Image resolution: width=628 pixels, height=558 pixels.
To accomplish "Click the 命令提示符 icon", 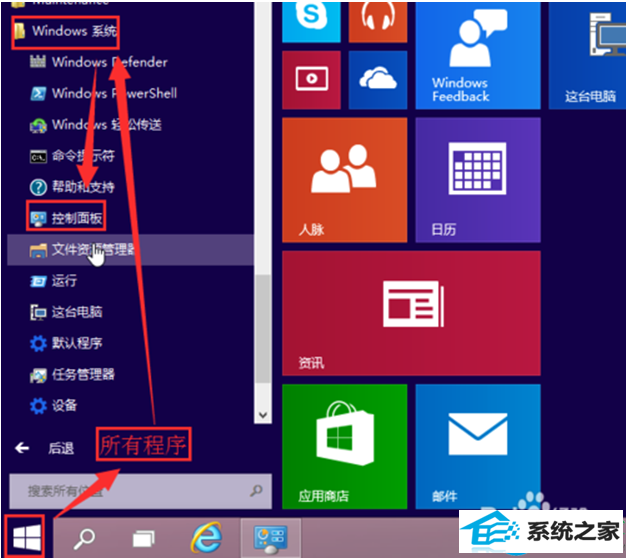I will pyautogui.click(x=38, y=156).
